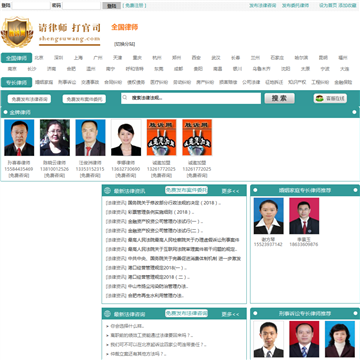Image resolution: width=360 pixels, height=360 pixels.
Task: Open the 免费注册 link
Action: click(134, 5)
